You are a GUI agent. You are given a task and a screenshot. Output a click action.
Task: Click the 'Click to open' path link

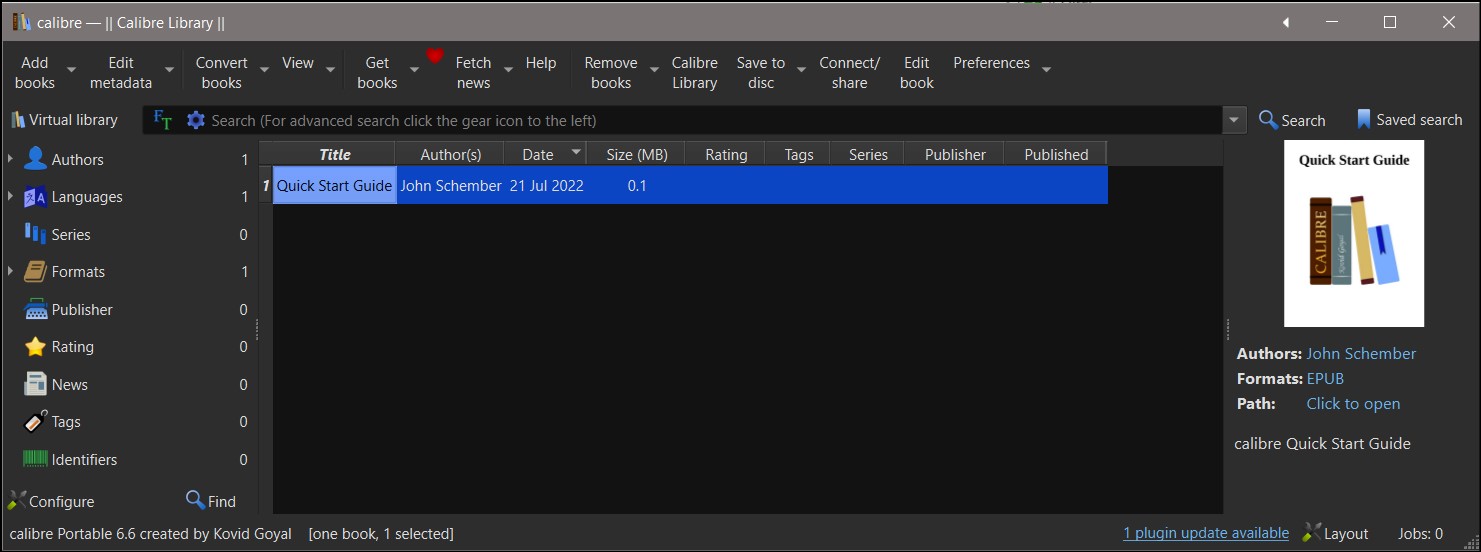[x=1353, y=403]
